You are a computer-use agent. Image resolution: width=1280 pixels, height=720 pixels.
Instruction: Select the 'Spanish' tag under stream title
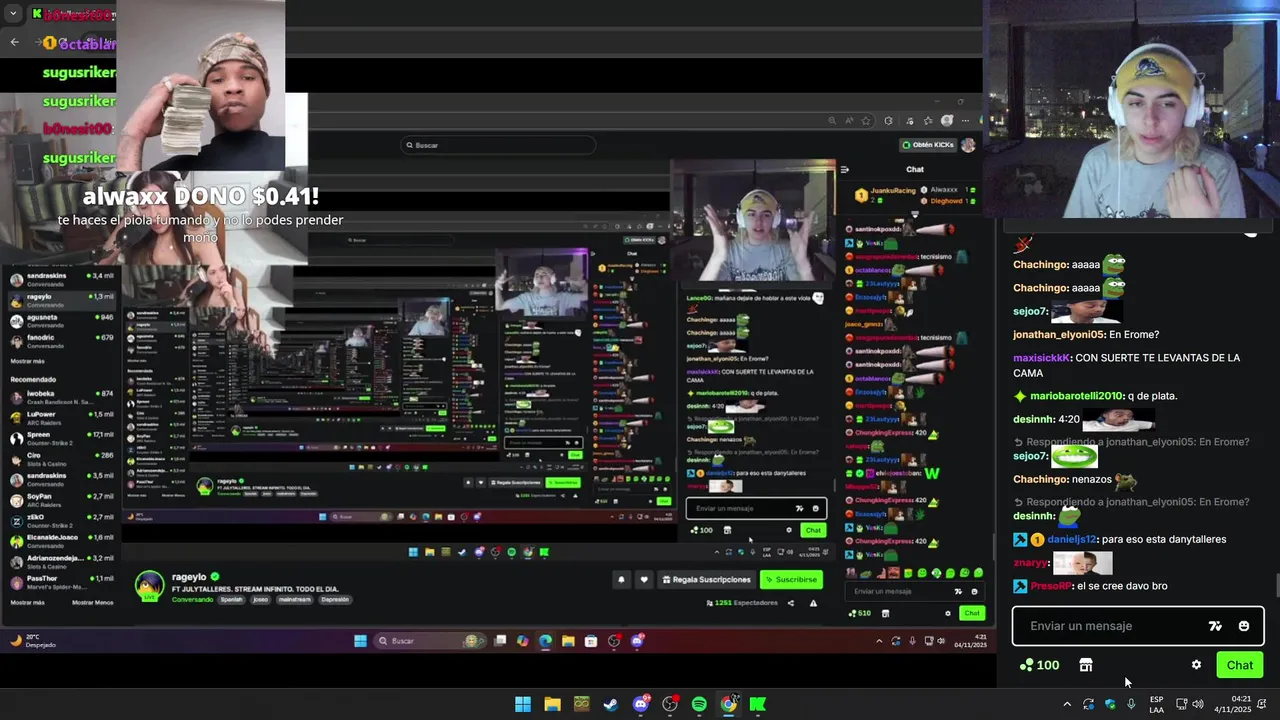(231, 600)
